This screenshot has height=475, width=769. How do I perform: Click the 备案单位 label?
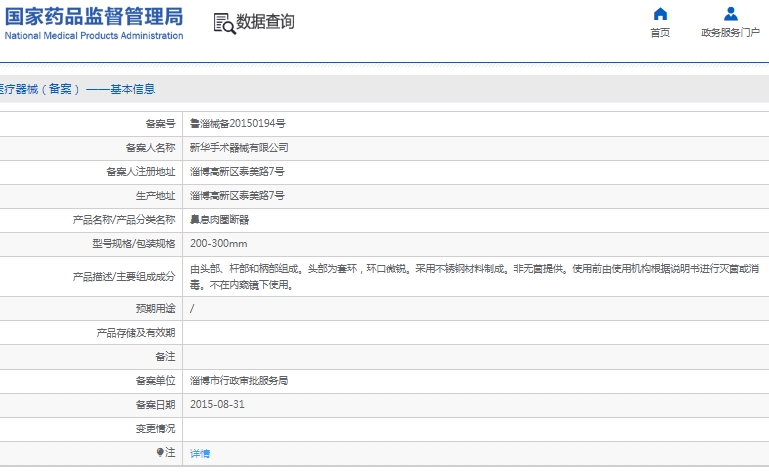(x=155, y=380)
